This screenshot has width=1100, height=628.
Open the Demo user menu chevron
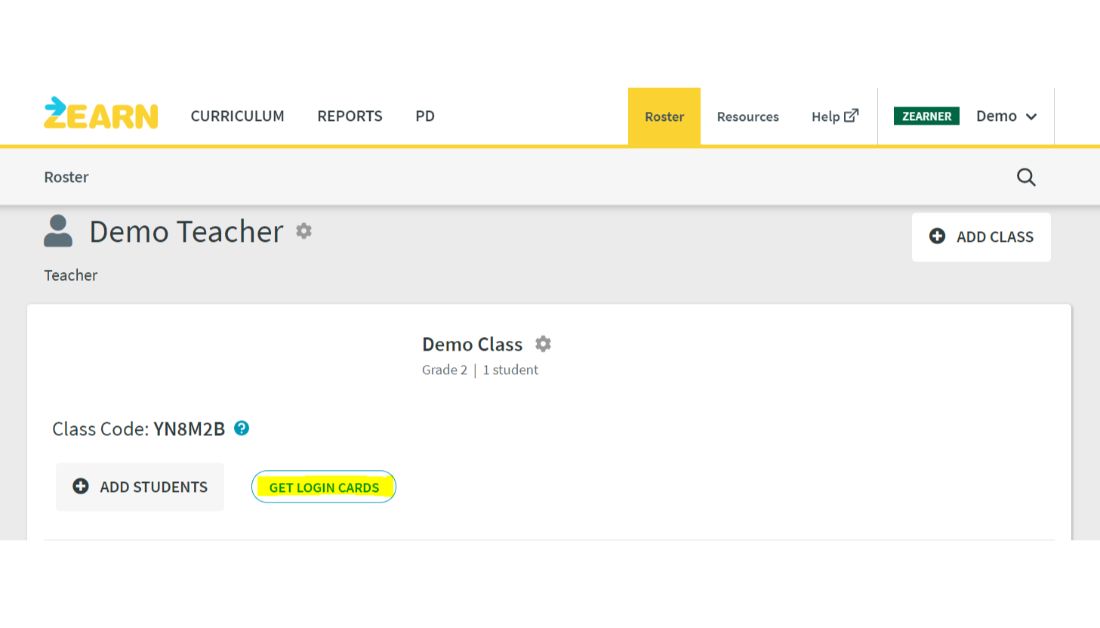point(1031,117)
